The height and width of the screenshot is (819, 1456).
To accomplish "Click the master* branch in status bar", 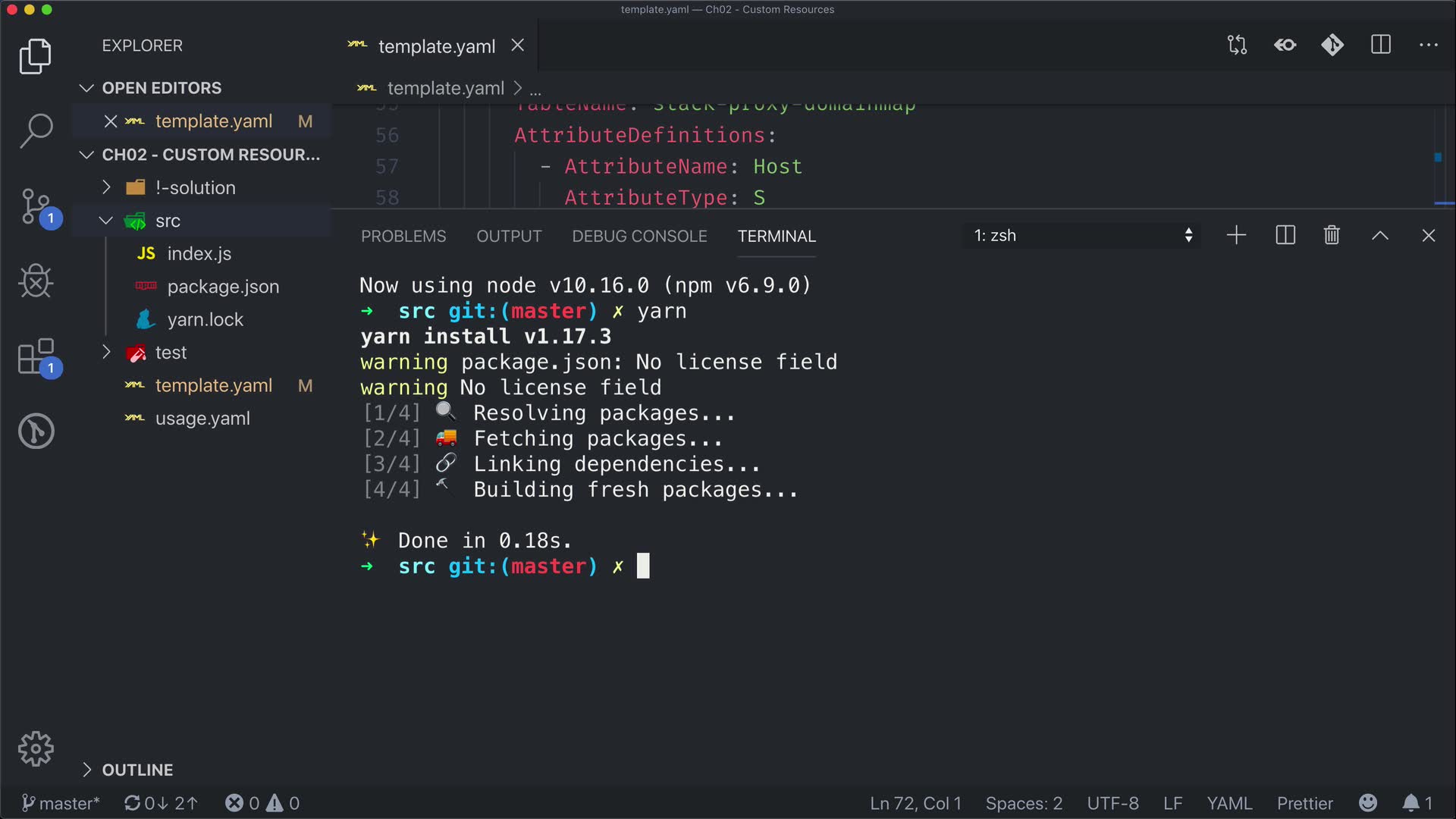I will 61,803.
